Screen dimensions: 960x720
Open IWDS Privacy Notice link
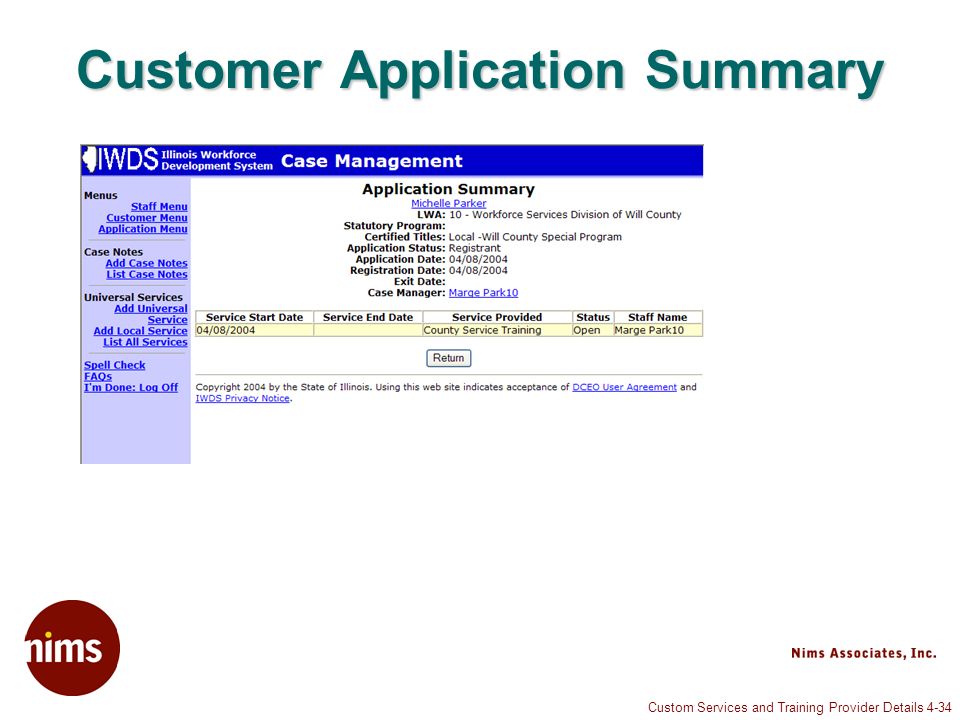coord(242,398)
